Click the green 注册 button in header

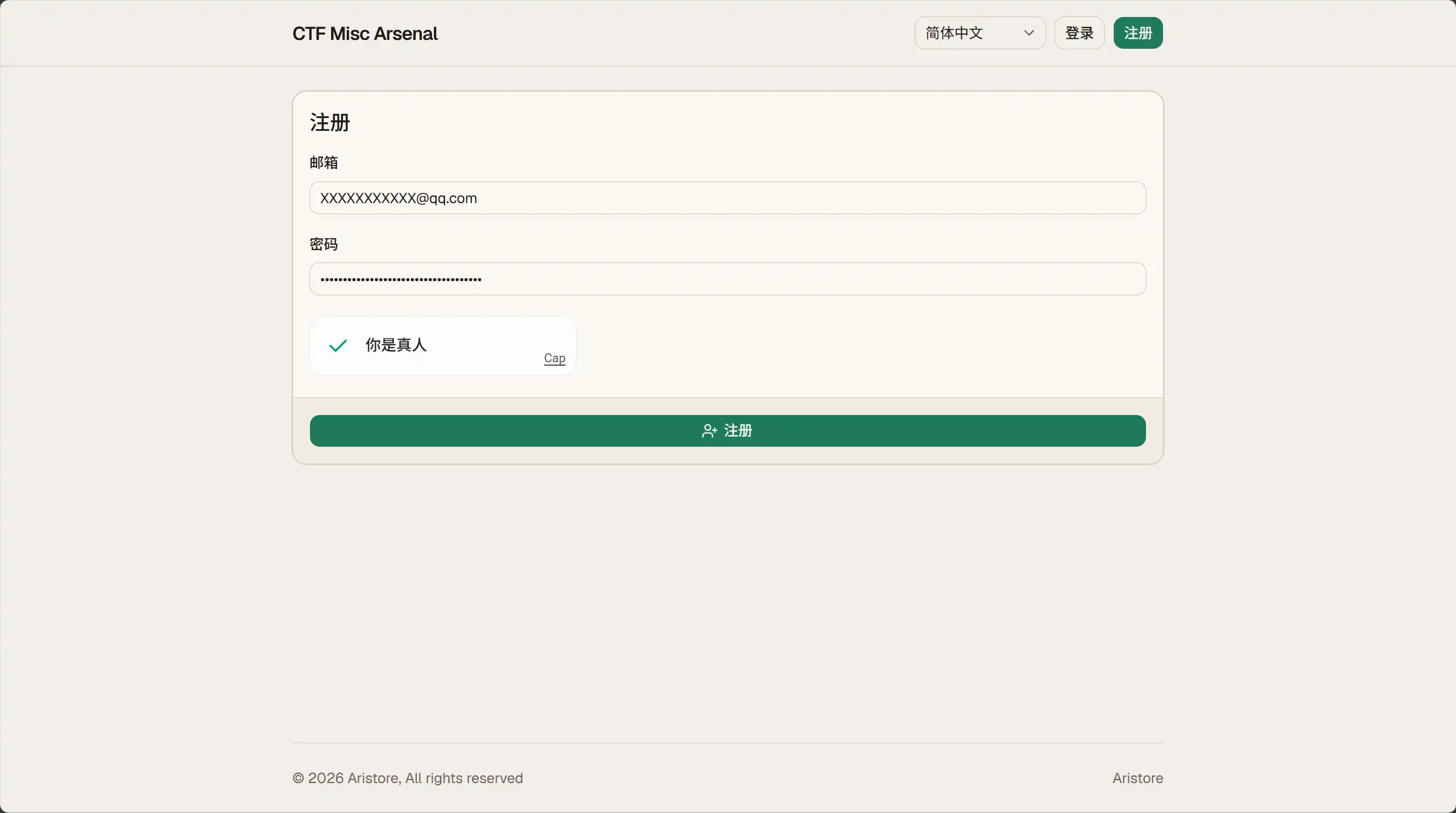pos(1138,33)
